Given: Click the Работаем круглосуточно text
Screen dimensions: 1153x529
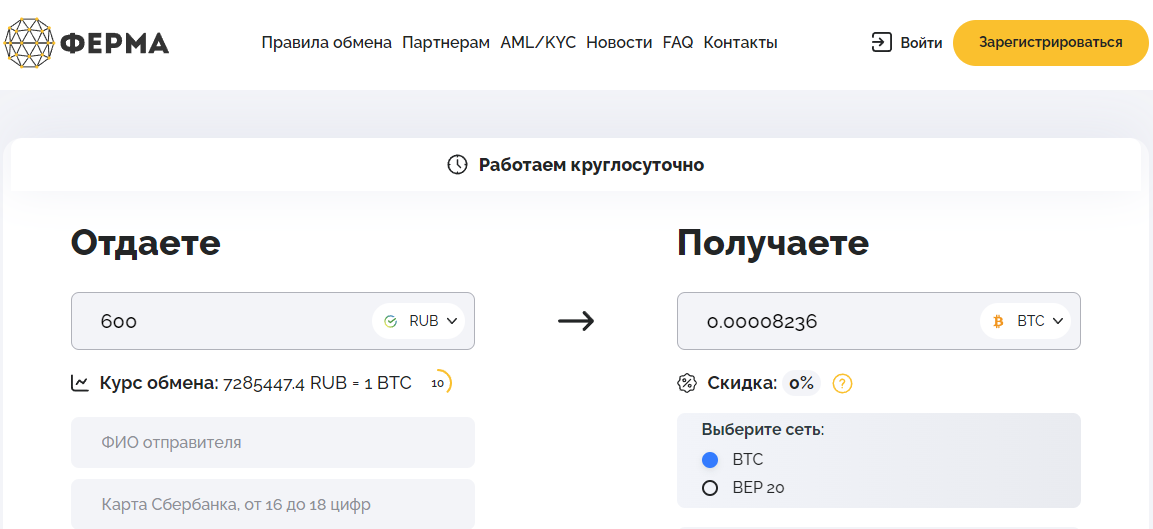Looking at the screenshot, I should (591, 165).
